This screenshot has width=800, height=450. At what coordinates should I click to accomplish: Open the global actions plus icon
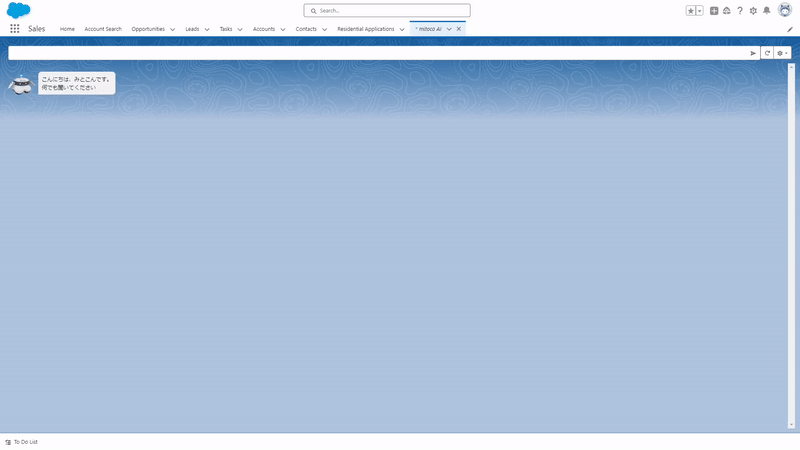[714, 11]
